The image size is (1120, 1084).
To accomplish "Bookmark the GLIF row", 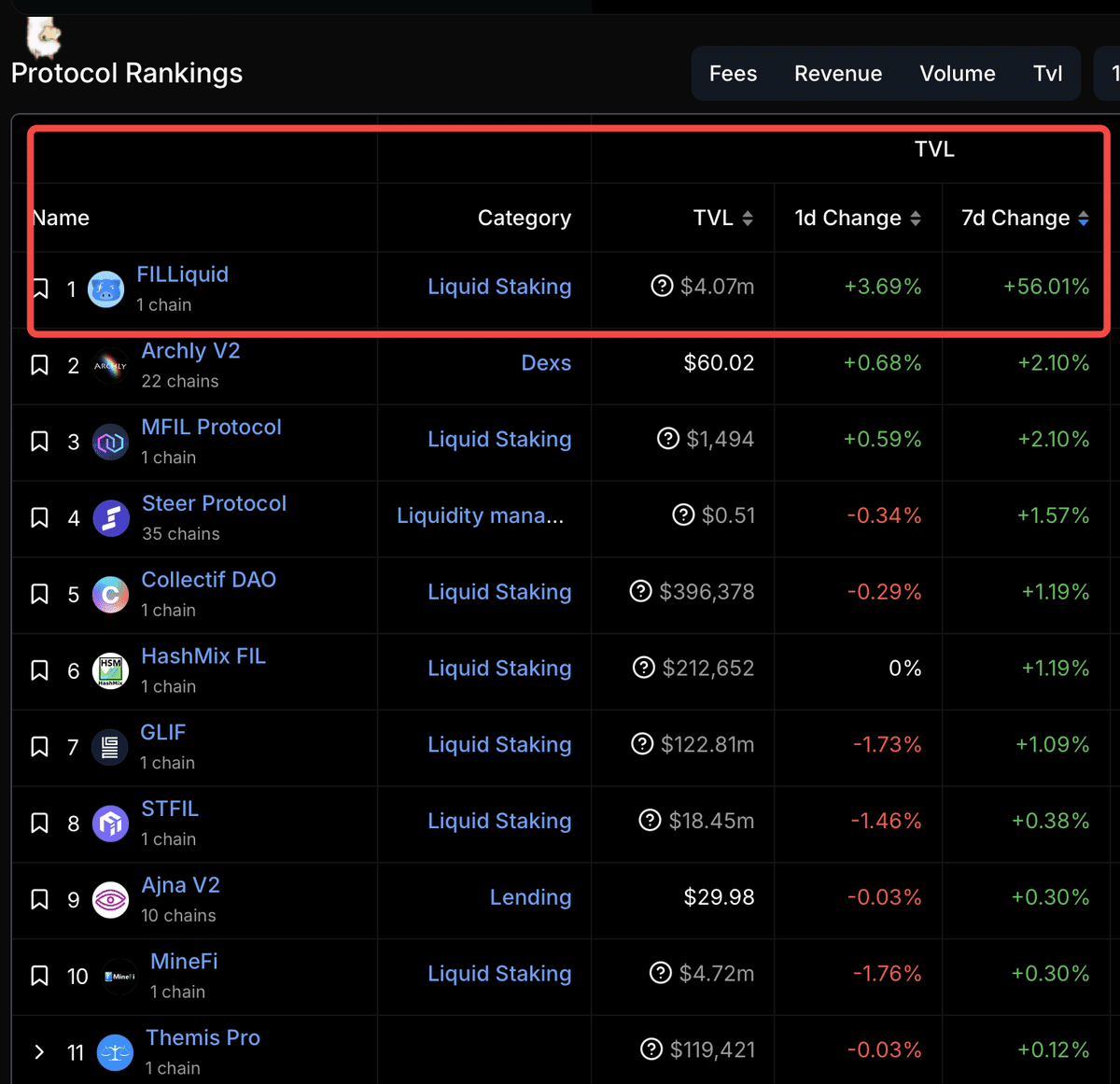I will [39, 747].
